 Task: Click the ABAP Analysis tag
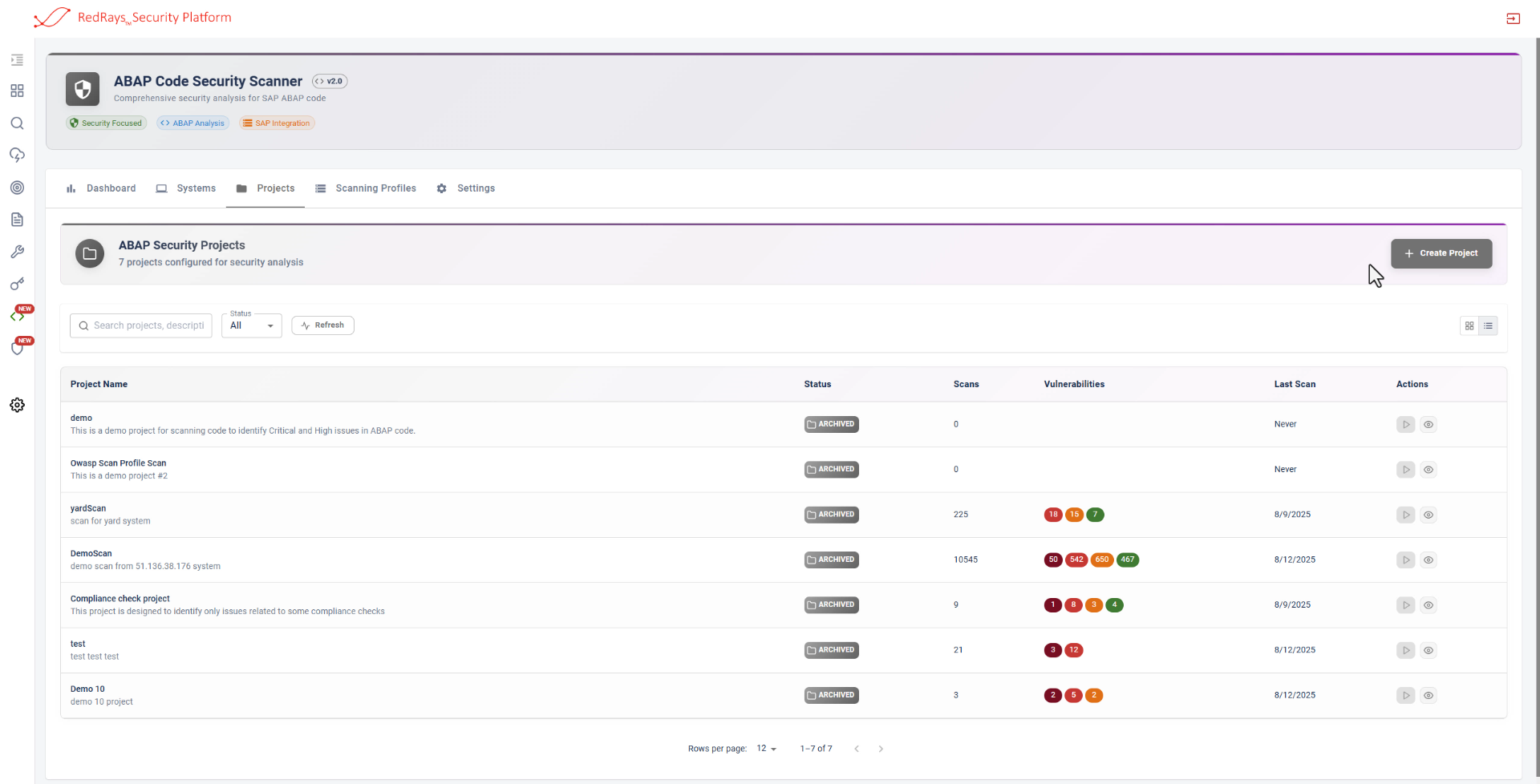coord(193,123)
